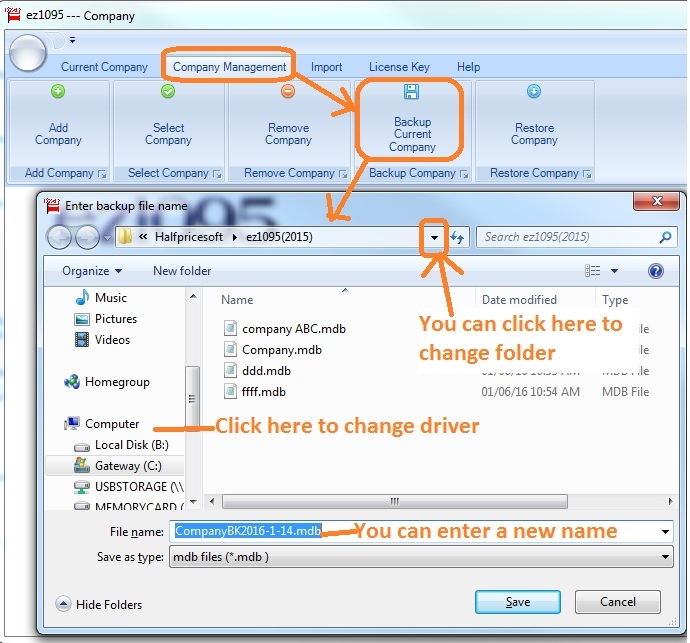
Task: Open the License Key tab
Action: [x=399, y=67]
